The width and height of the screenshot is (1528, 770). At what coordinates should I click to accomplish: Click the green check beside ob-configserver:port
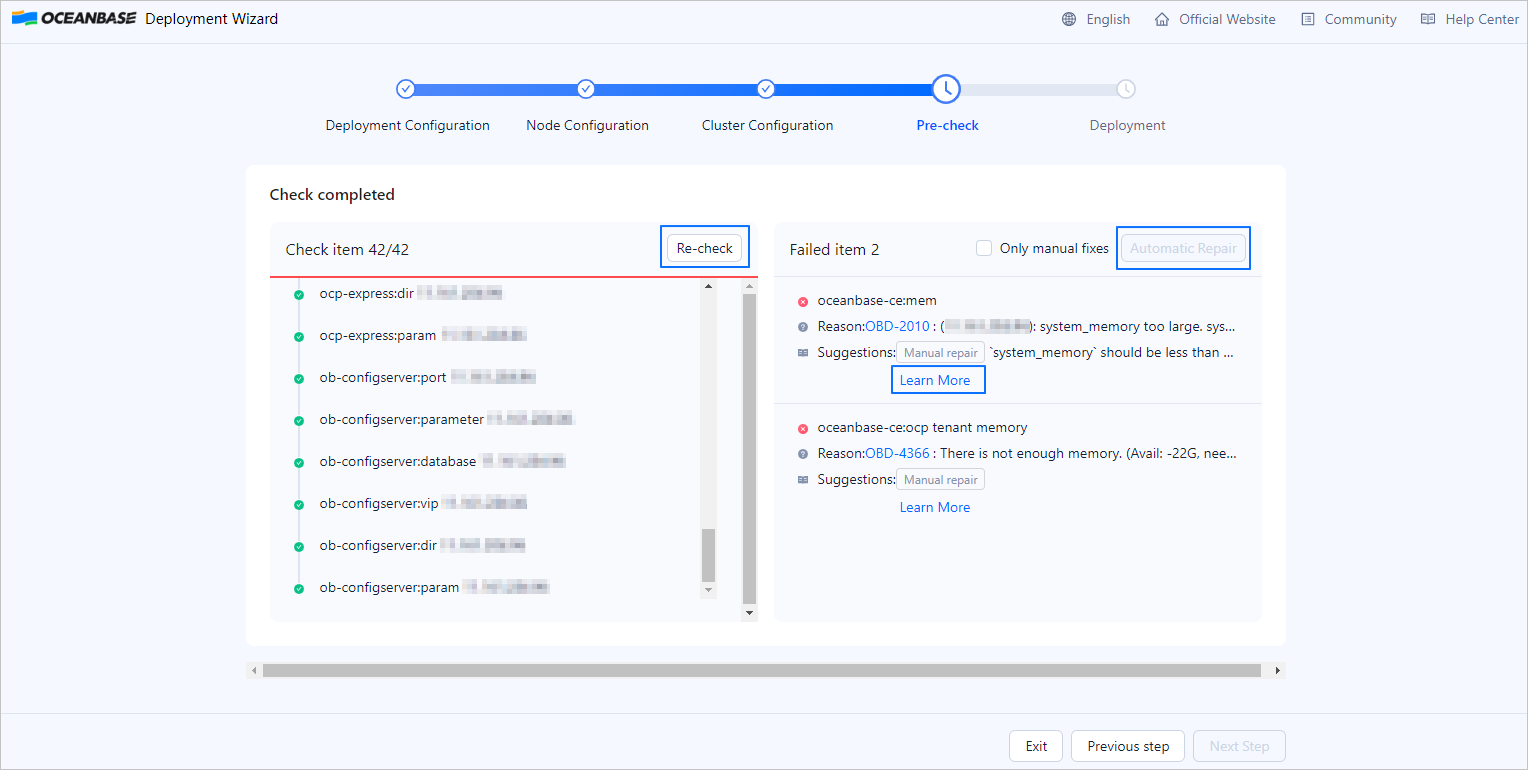[299, 379]
